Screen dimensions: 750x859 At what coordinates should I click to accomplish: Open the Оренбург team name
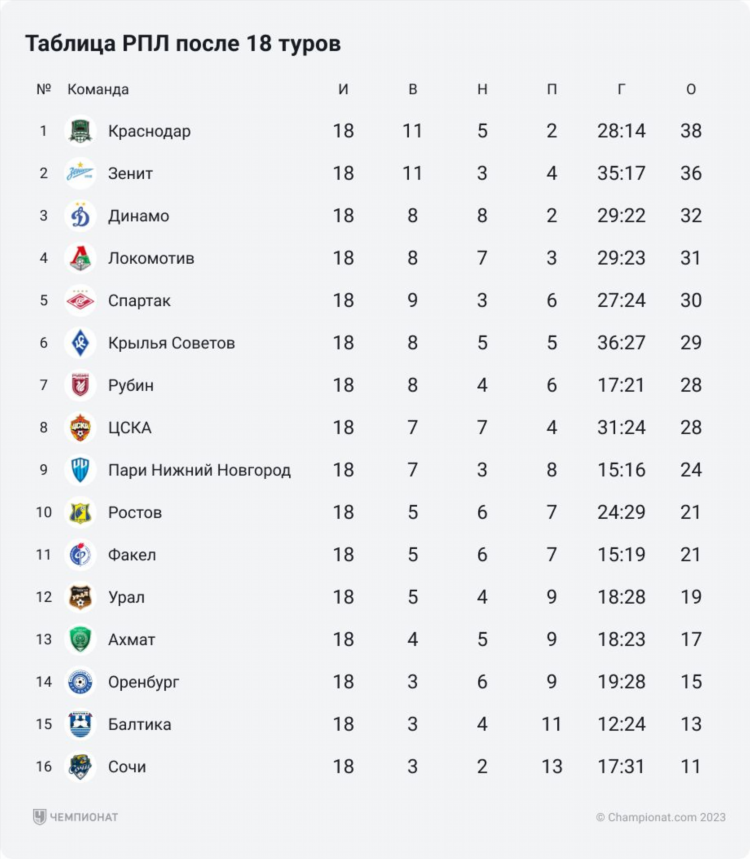(144, 682)
